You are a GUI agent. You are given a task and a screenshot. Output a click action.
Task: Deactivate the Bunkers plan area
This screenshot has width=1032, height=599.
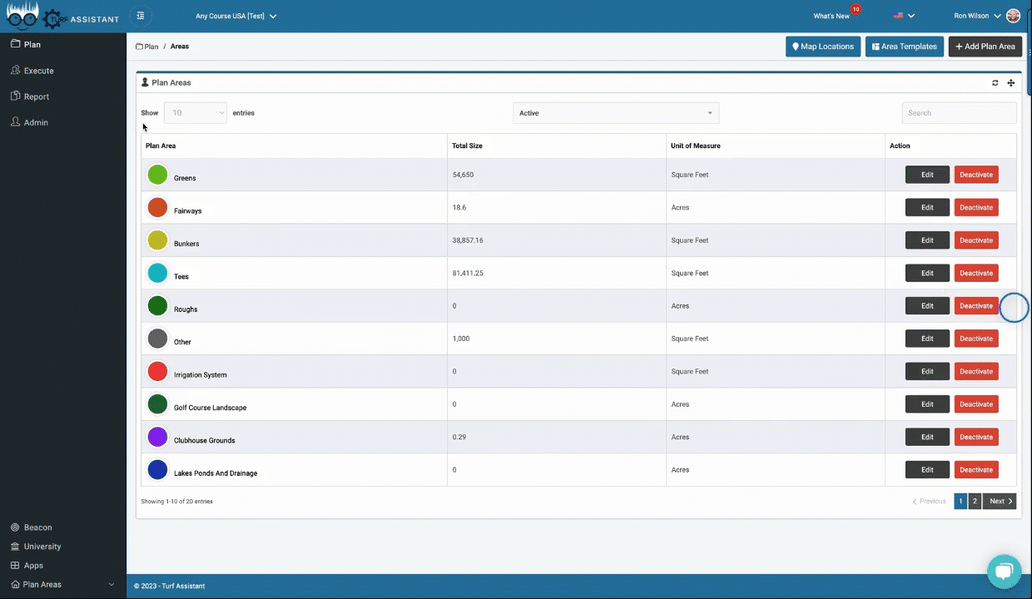tap(976, 240)
